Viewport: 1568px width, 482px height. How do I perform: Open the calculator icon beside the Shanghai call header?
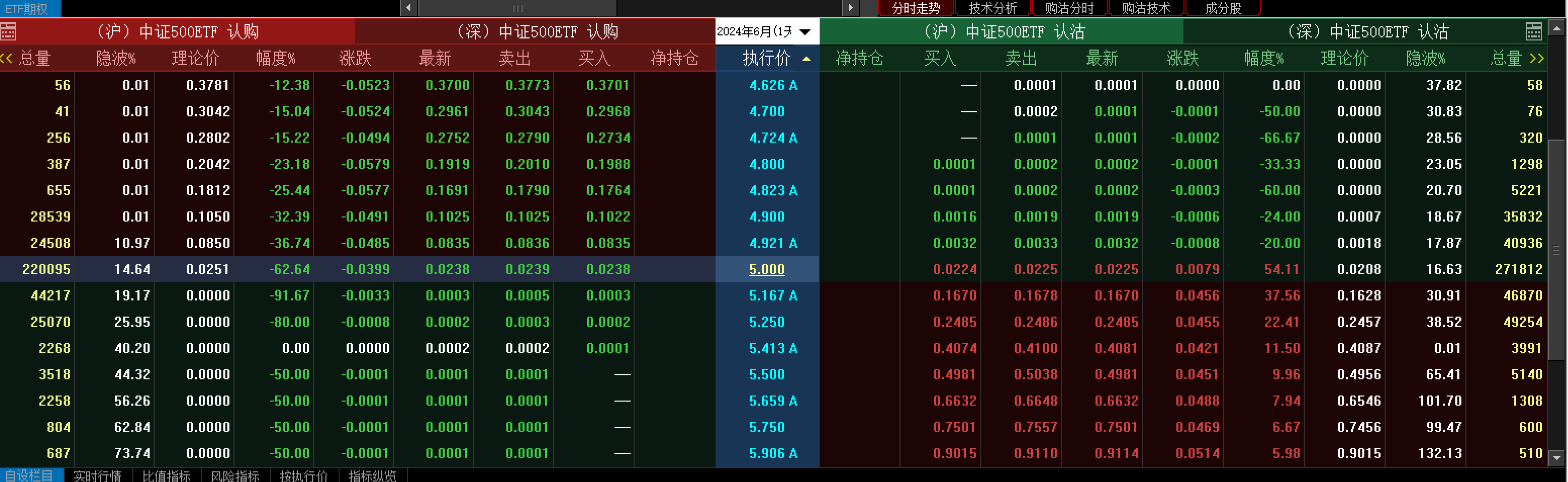8,32
